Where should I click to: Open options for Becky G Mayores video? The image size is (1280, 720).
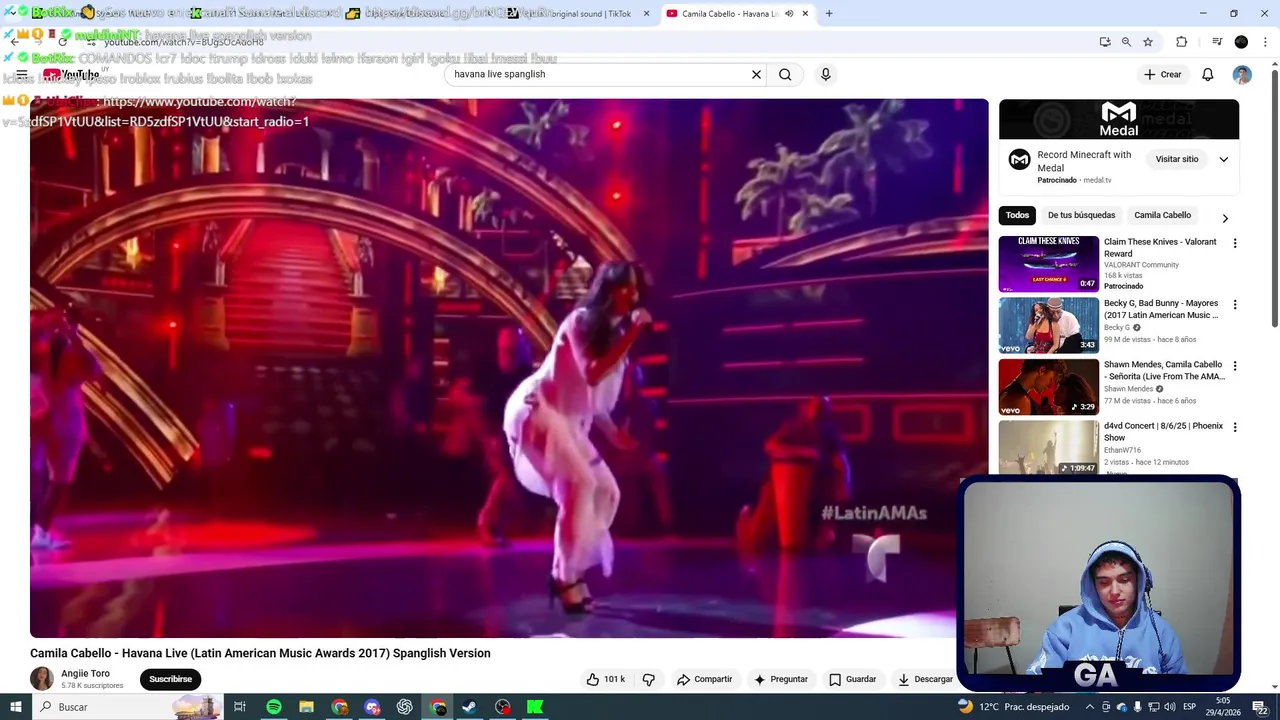(x=1235, y=304)
